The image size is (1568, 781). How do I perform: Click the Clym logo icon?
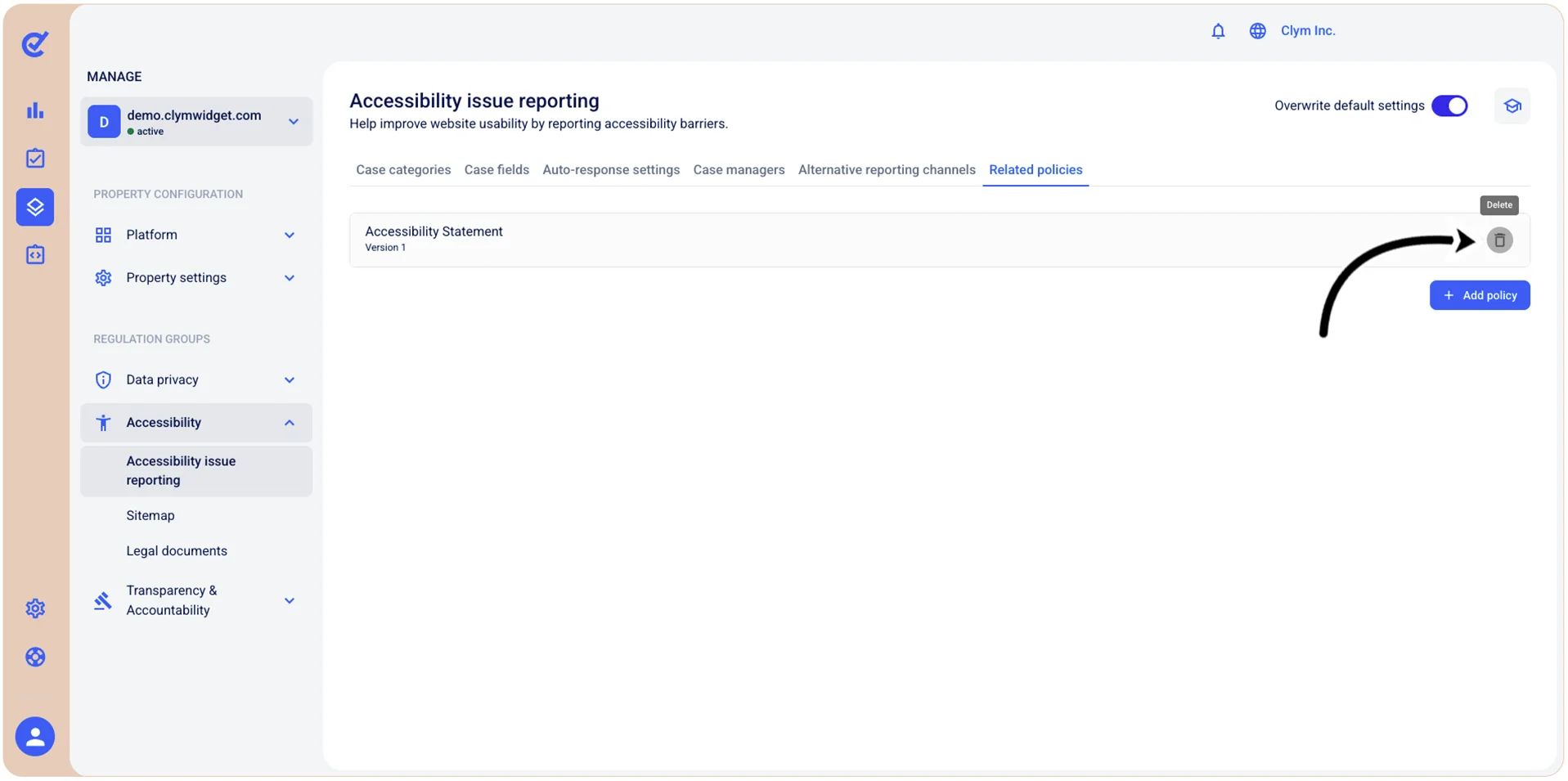point(35,44)
